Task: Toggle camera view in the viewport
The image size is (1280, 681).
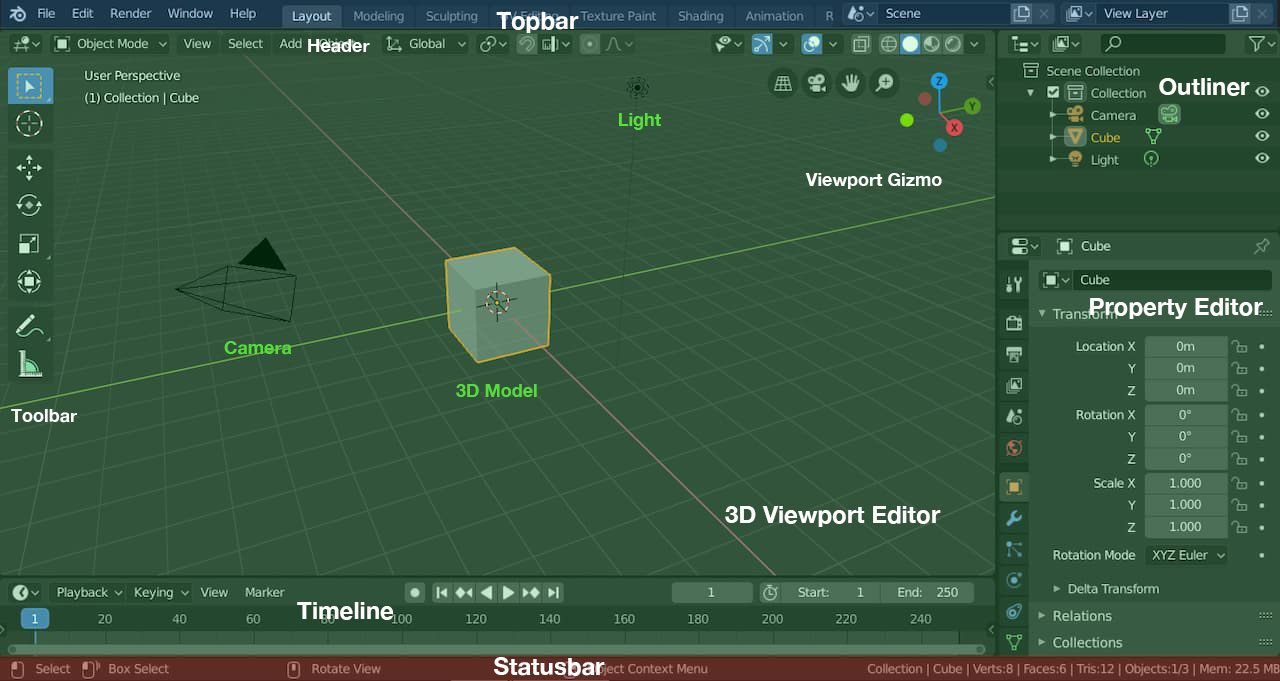Action: click(817, 84)
